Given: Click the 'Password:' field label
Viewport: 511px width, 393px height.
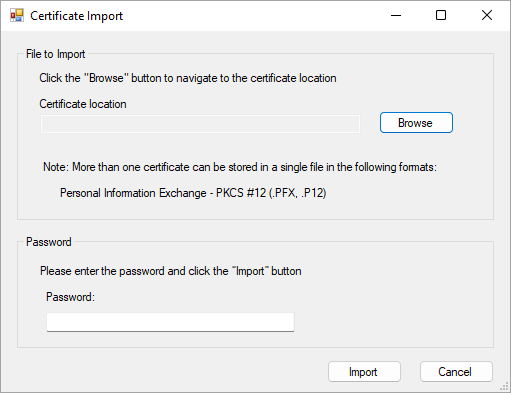Looking at the screenshot, I should (x=70, y=297).
